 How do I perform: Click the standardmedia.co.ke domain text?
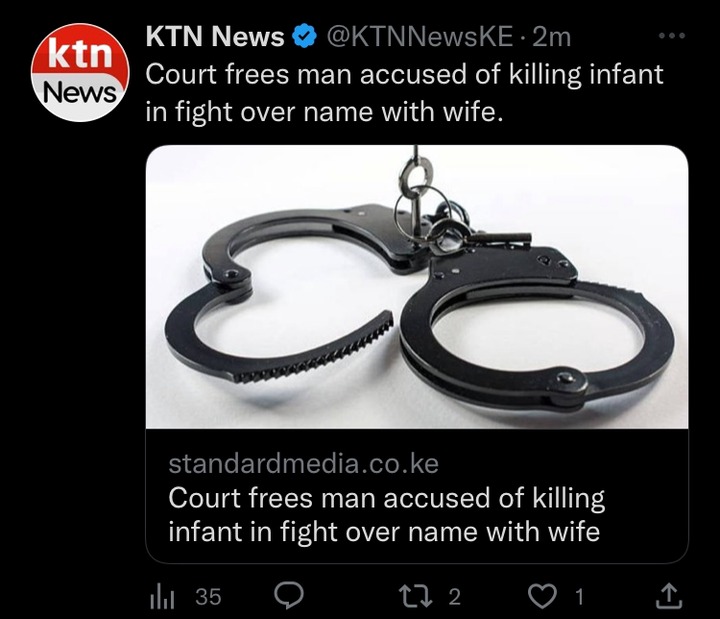pos(304,464)
